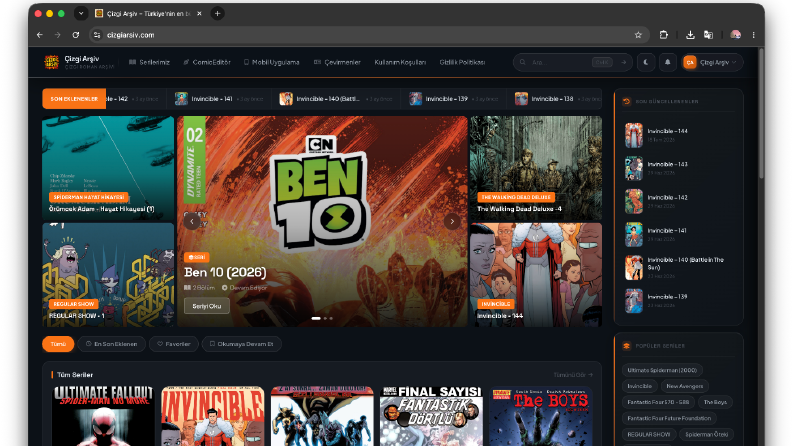Click the translate page icon
793x446 pixels.
[708, 35]
